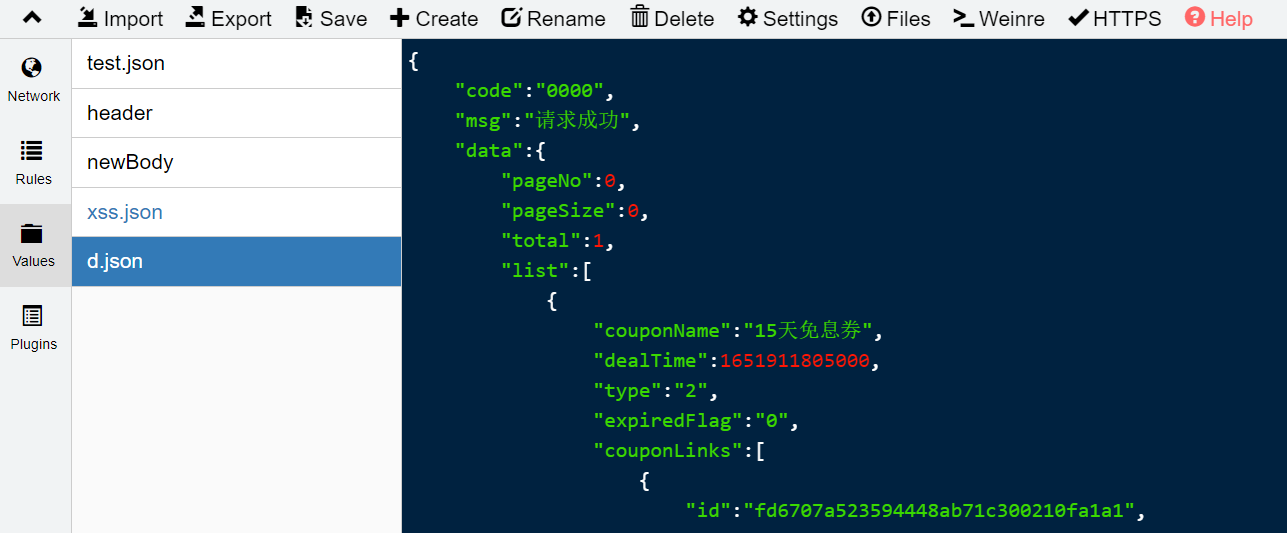Create a new value entry
This screenshot has height=533, width=1287.
[434, 18]
